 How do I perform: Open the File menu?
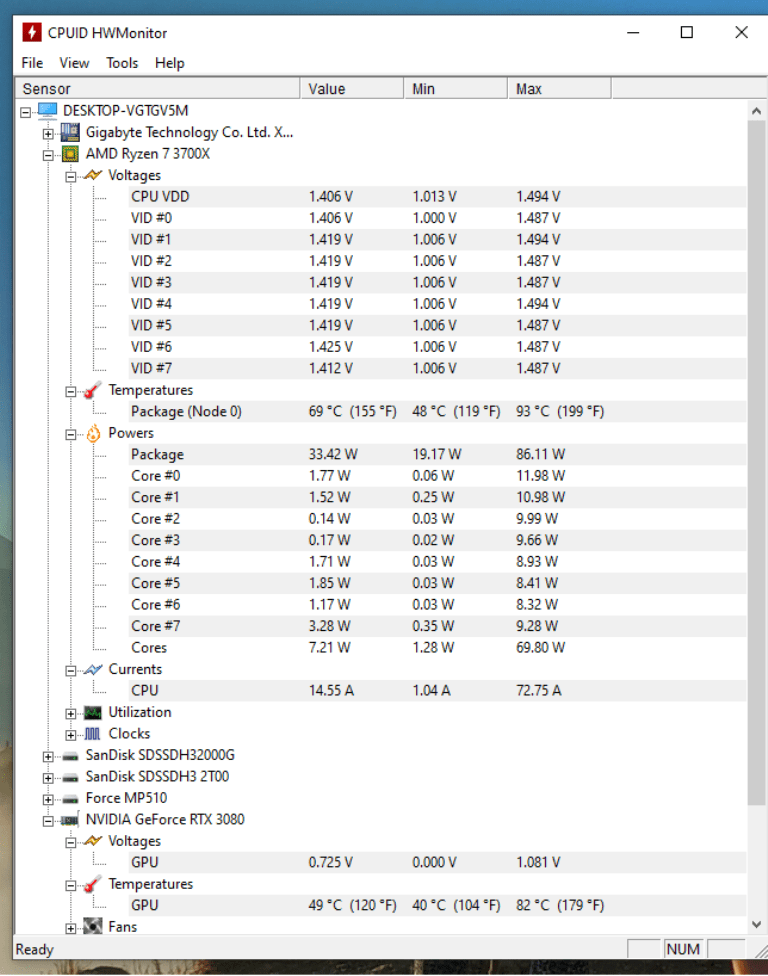[32, 63]
